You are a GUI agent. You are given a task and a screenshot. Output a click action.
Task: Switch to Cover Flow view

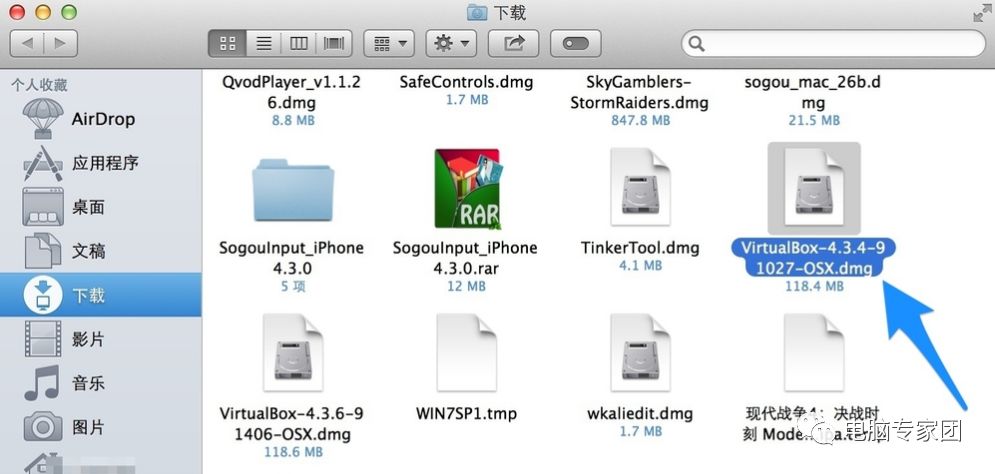[x=334, y=43]
